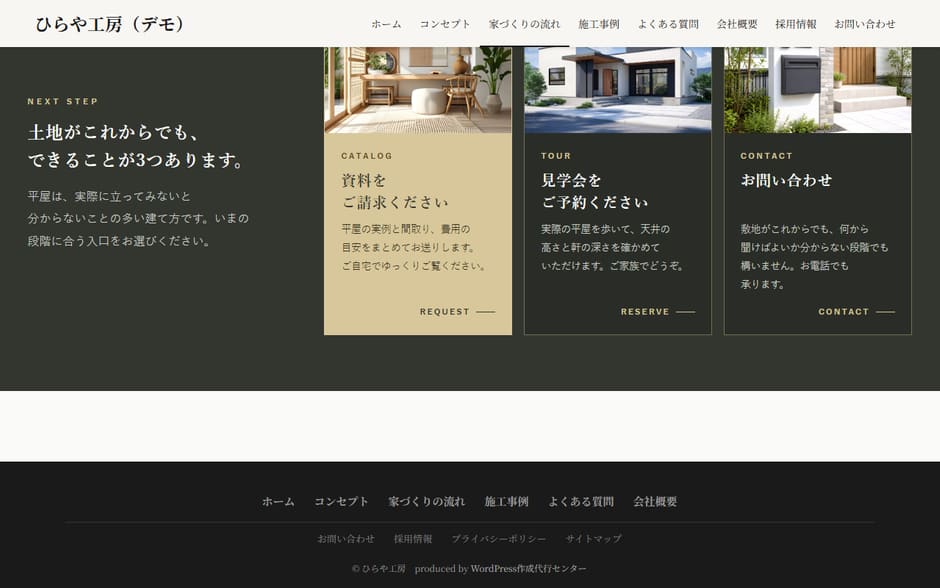Click the お問い合わせ card heading
Image resolution: width=940 pixels, height=588 pixels.
coord(786,180)
